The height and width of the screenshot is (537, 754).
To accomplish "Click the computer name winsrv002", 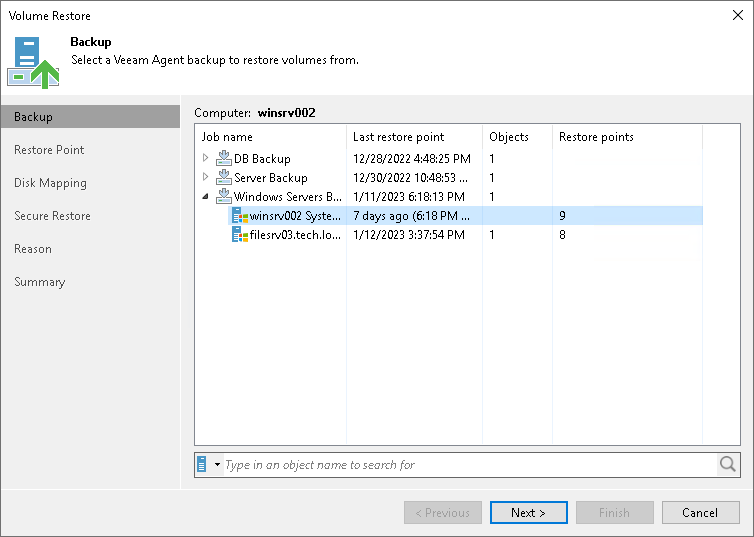I will pos(287,113).
